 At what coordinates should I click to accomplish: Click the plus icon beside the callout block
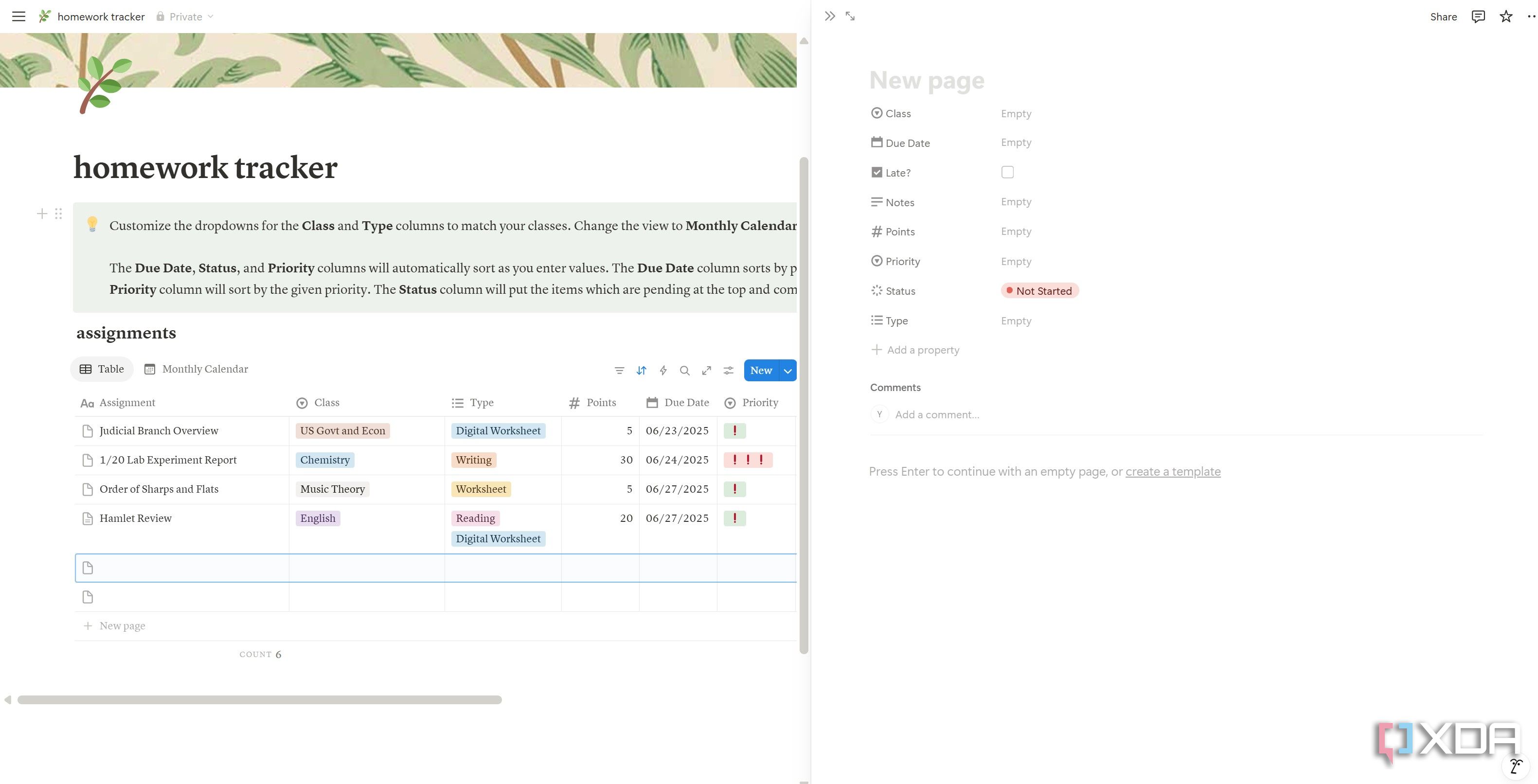(x=42, y=214)
